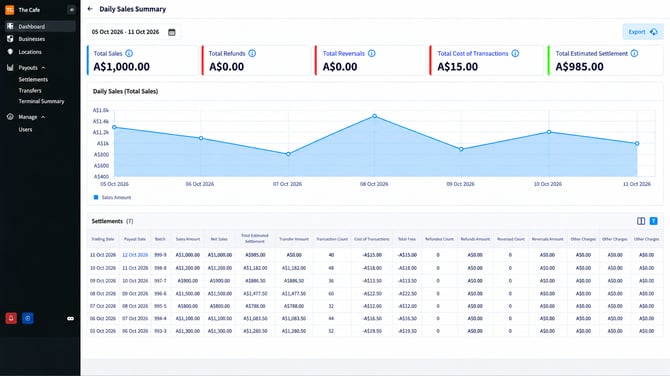Open the Users submenu item
This screenshot has width=670, height=376.
pyautogui.click(x=25, y=129)
